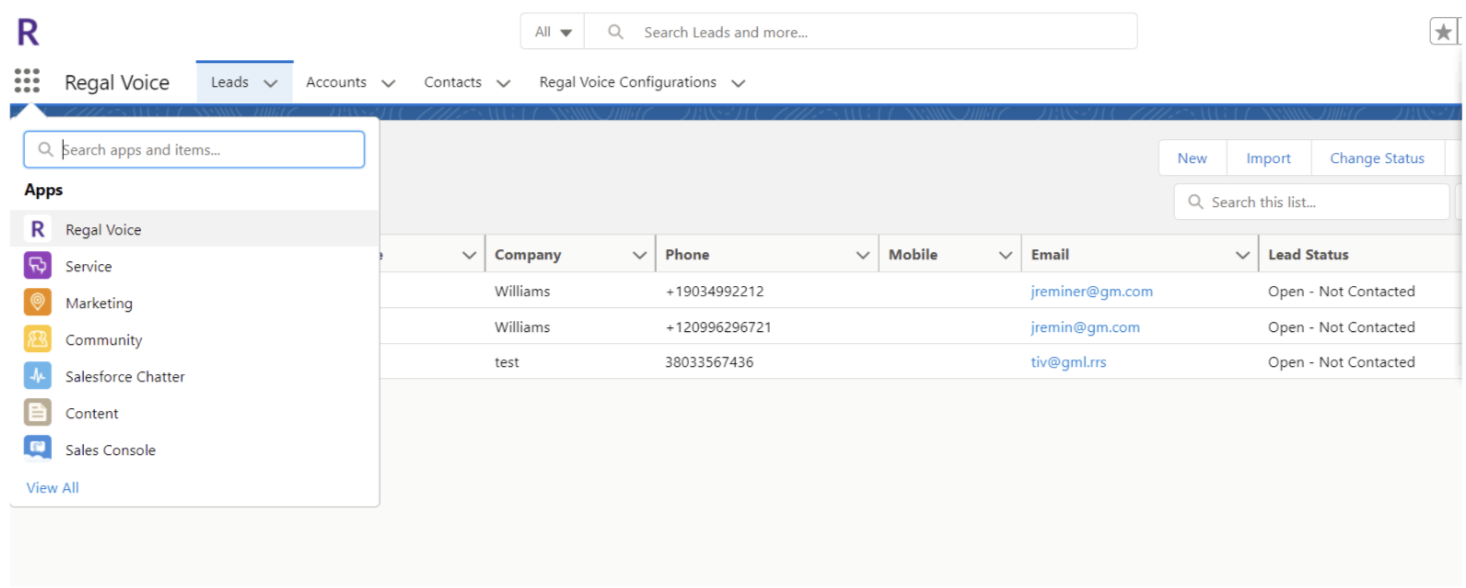Image resolution: width=1466 pixels, height=588 pixels.
Task: Select Regal Voice in Apps list
Action: pyautogui.click(x=195, y=229)
